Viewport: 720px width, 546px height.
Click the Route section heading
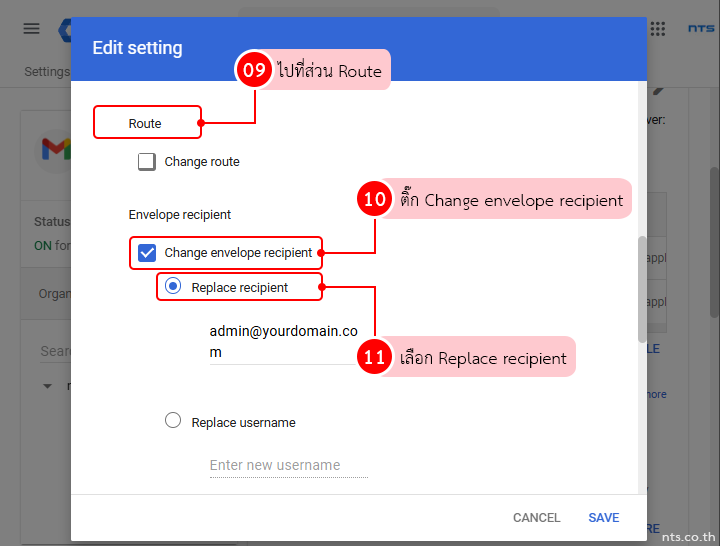145,124
